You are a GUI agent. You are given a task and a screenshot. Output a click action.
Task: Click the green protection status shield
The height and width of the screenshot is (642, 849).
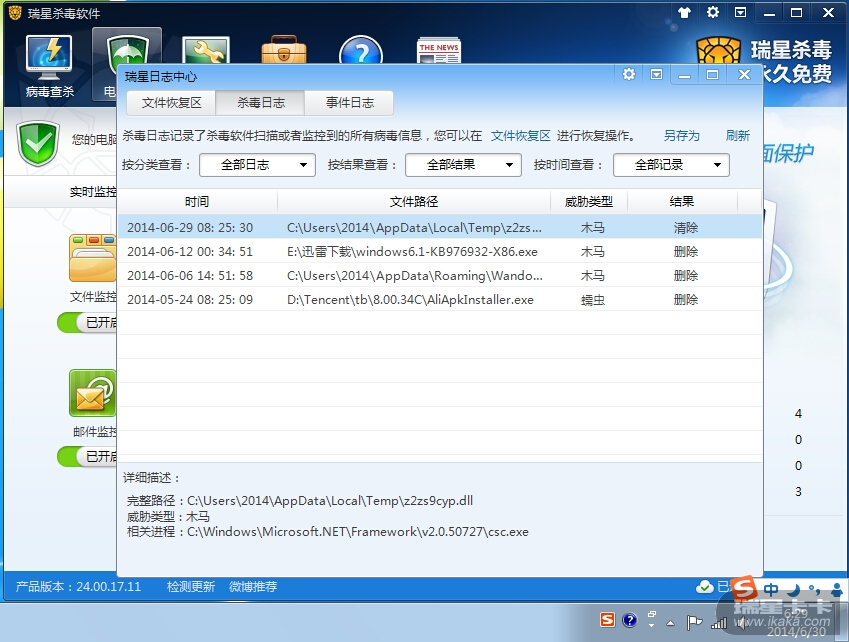(38, 143)
